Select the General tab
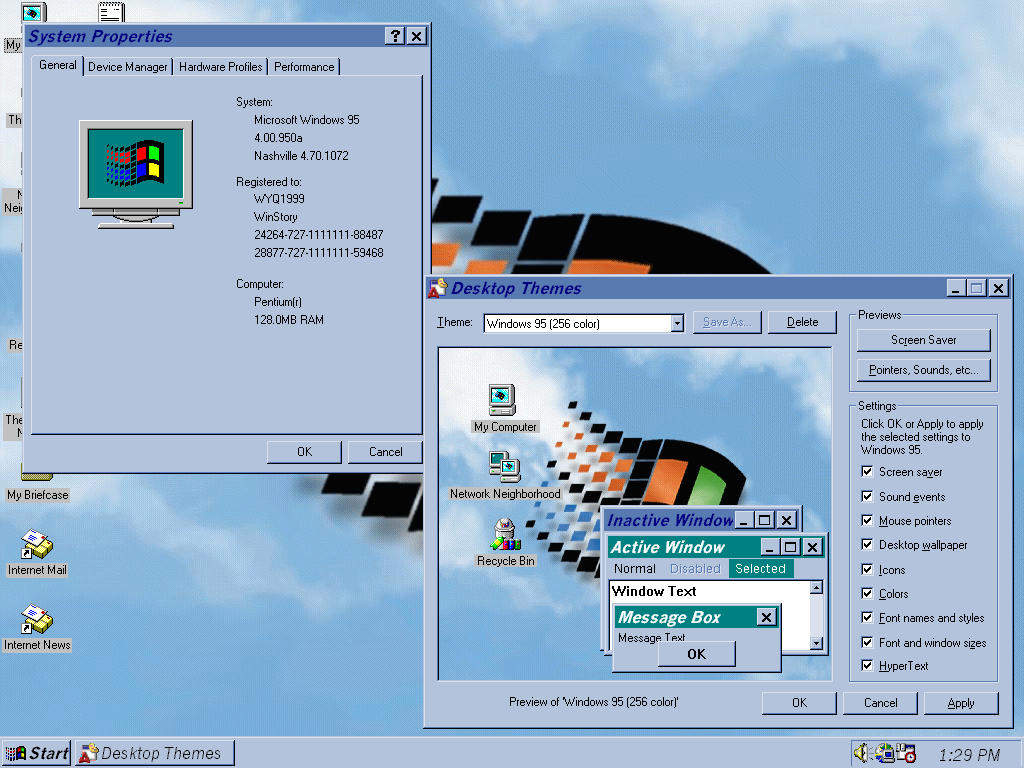 [x=57, y=65]
